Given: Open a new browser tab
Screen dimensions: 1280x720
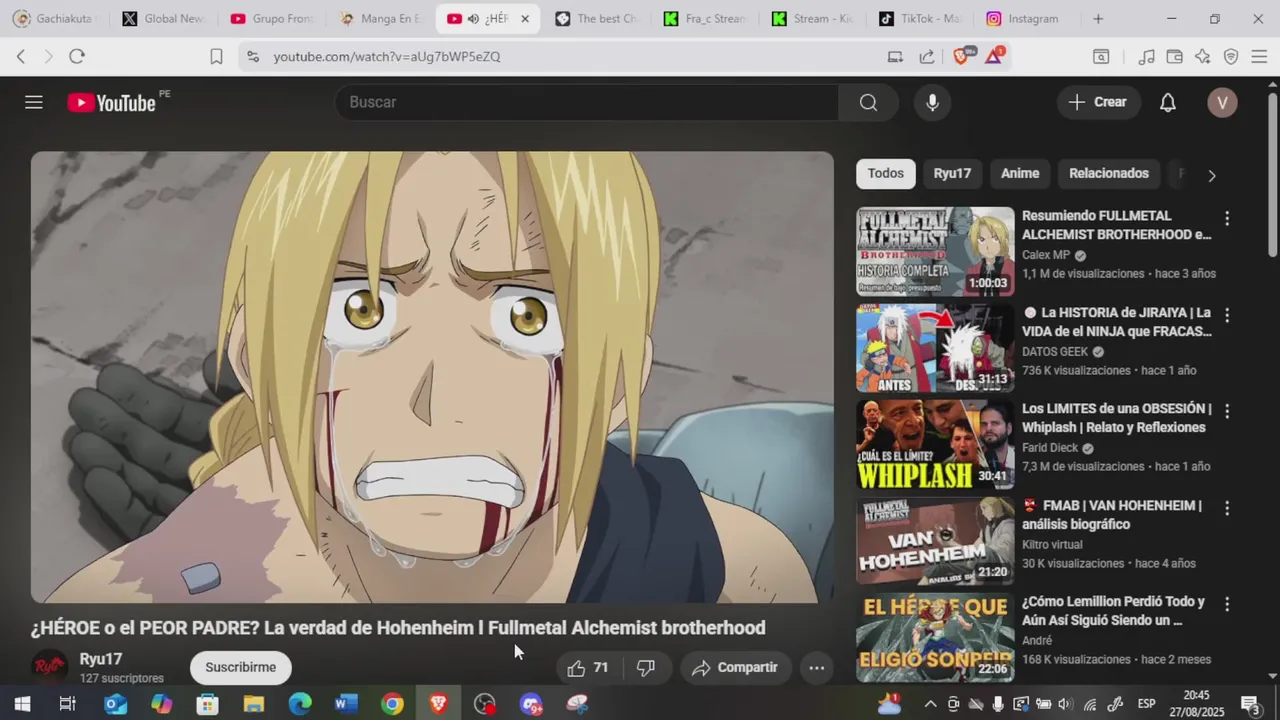Looking at the screenshot, I should tap(1098, 19).
